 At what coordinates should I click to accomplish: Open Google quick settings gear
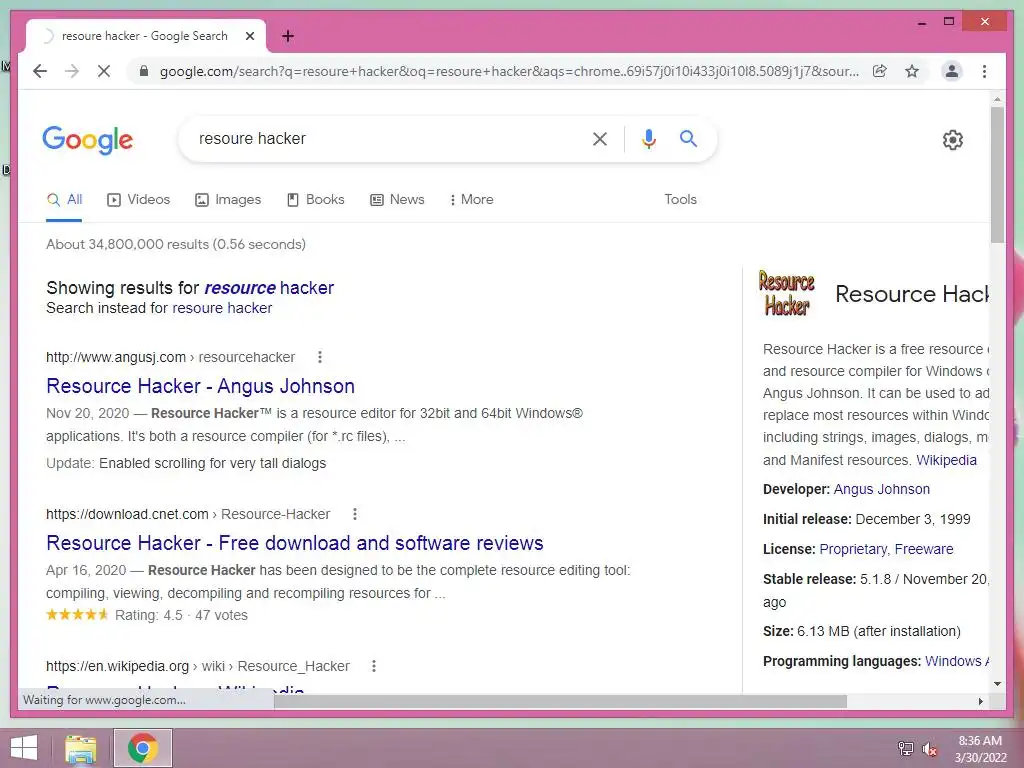click(x=953, y=140)
